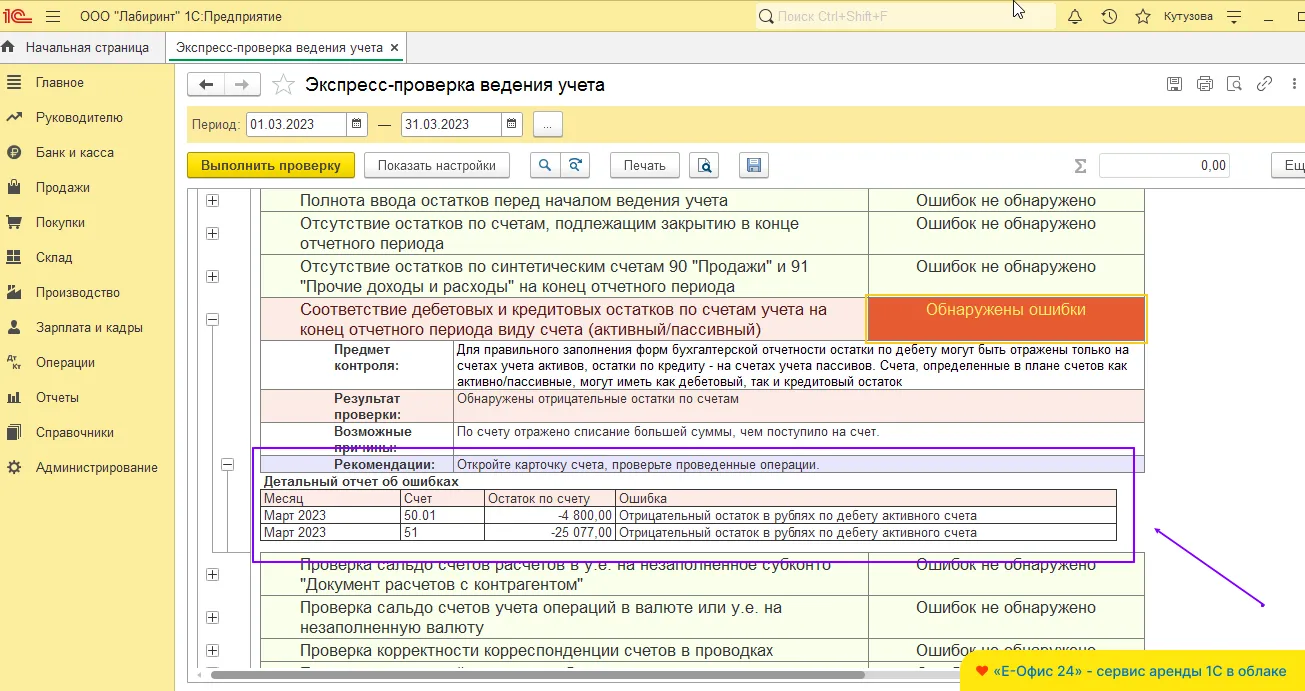Open the 'Банк и касса' section

75,153
